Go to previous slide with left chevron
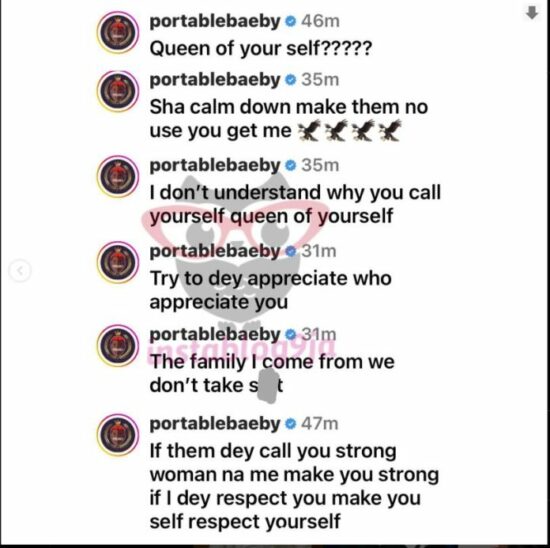This screenshot has width=550, height=548. point(20,270)
